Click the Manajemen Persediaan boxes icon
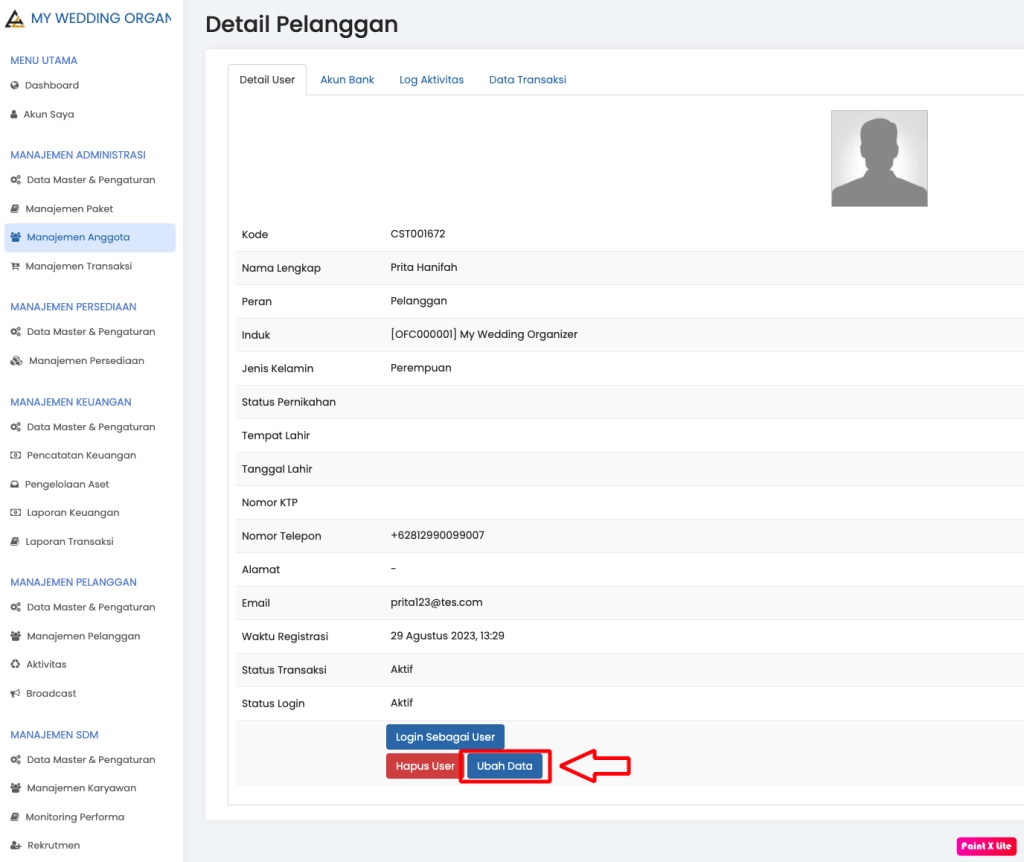The width and height of the screenshot is (1024, 862). (x=16, y=361)
